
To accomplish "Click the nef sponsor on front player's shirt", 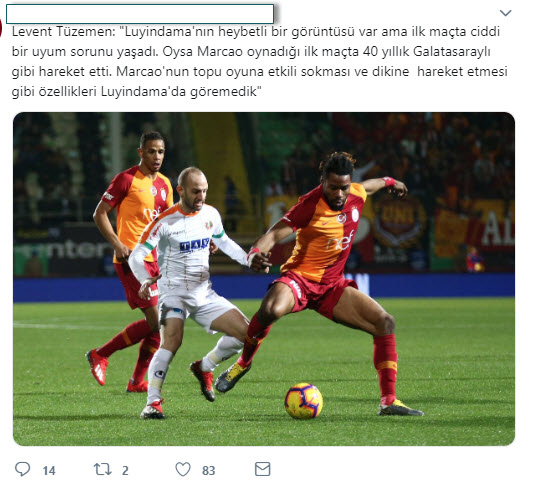I will coord(341,240).
